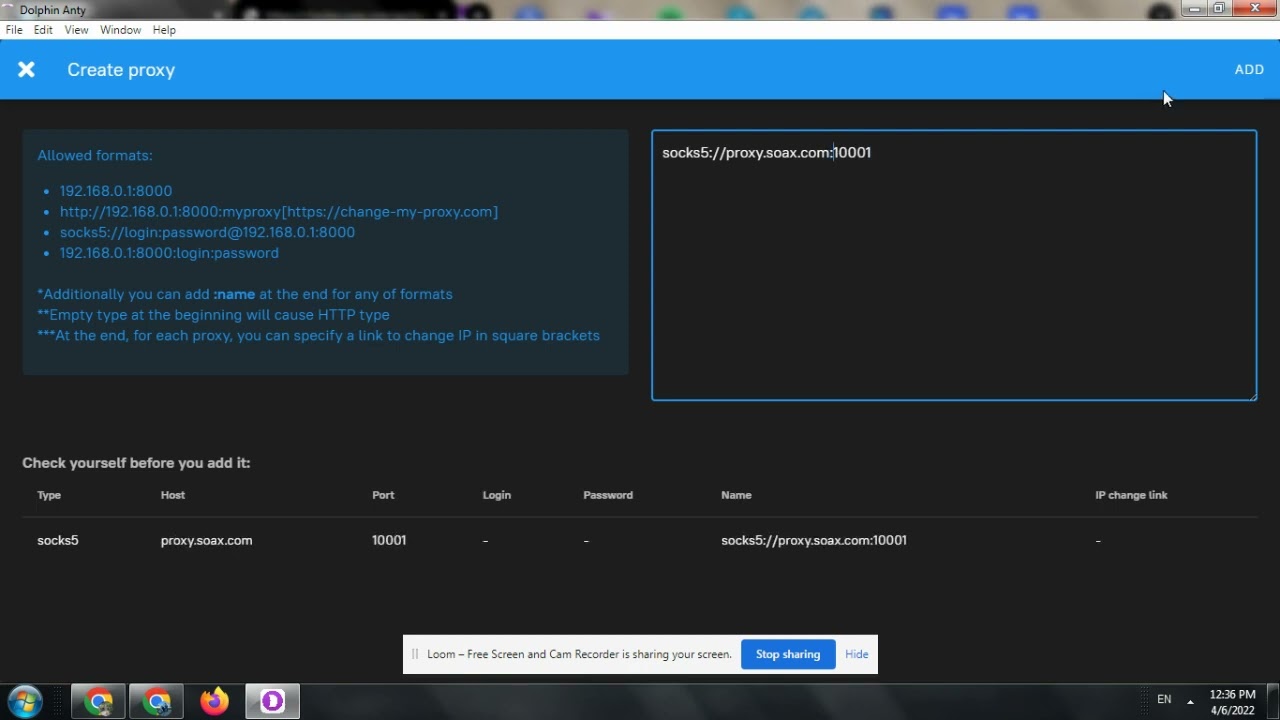Open the Help menu
1280x720 pixels.
tap(164, 30)
